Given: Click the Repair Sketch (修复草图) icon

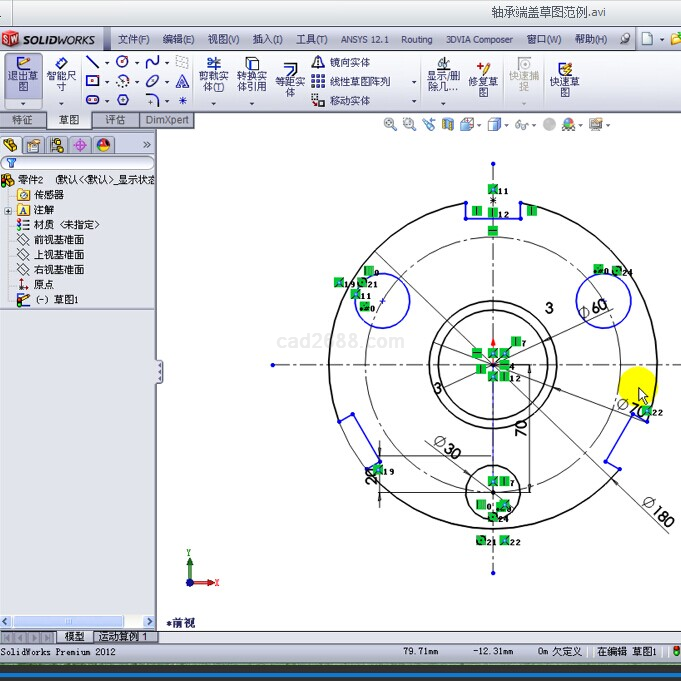Looking at the screenshot, I should pos(483,76).
